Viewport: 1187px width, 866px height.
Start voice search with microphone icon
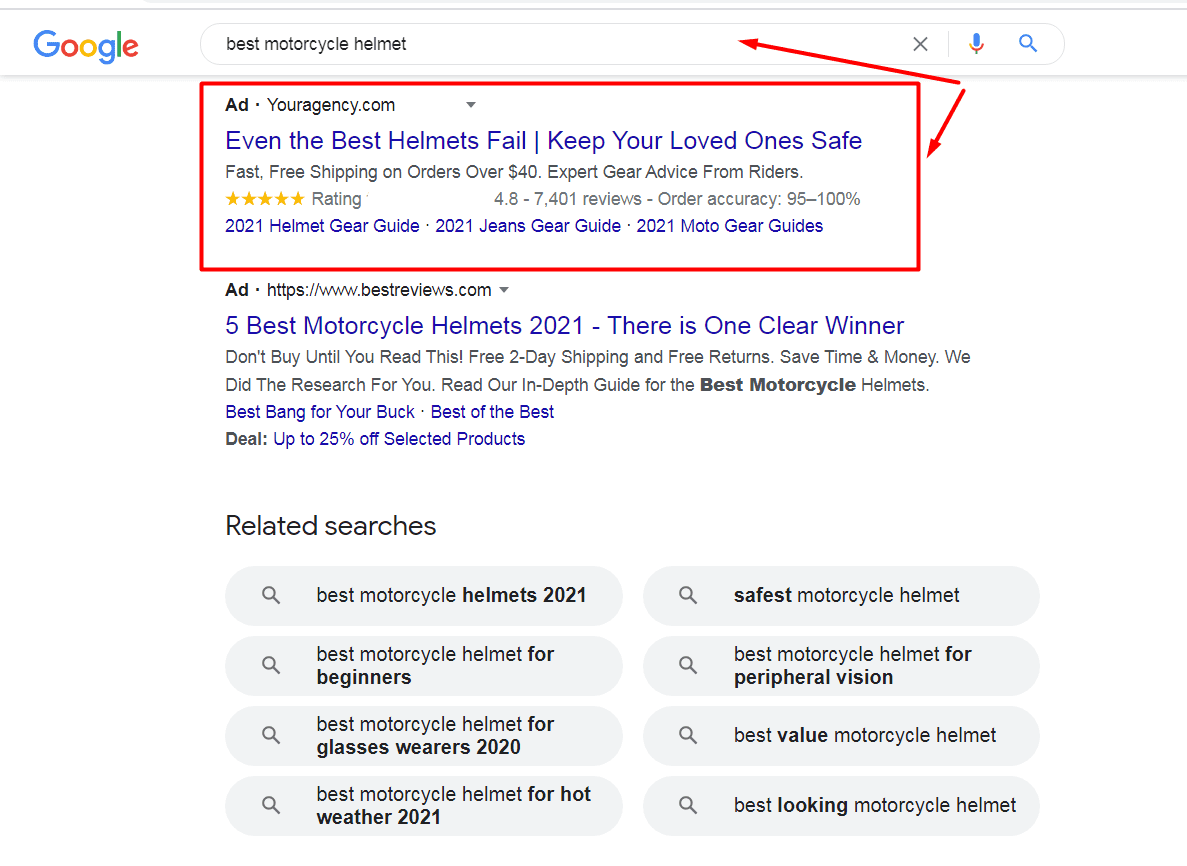(x=977, y=44)
